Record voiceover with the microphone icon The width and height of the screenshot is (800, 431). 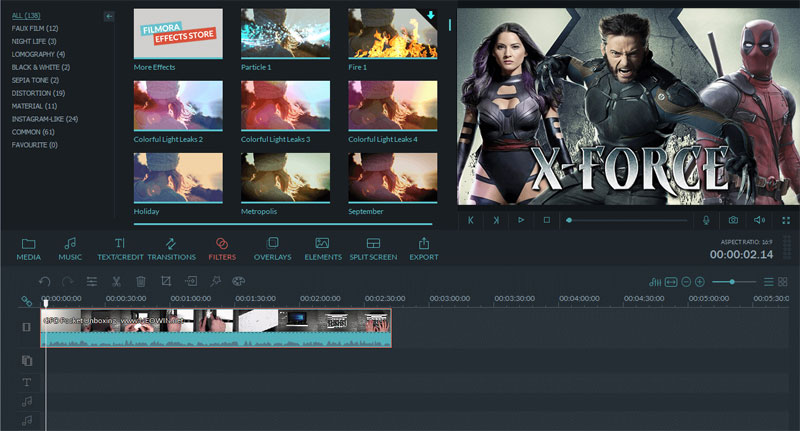[706, 220]
